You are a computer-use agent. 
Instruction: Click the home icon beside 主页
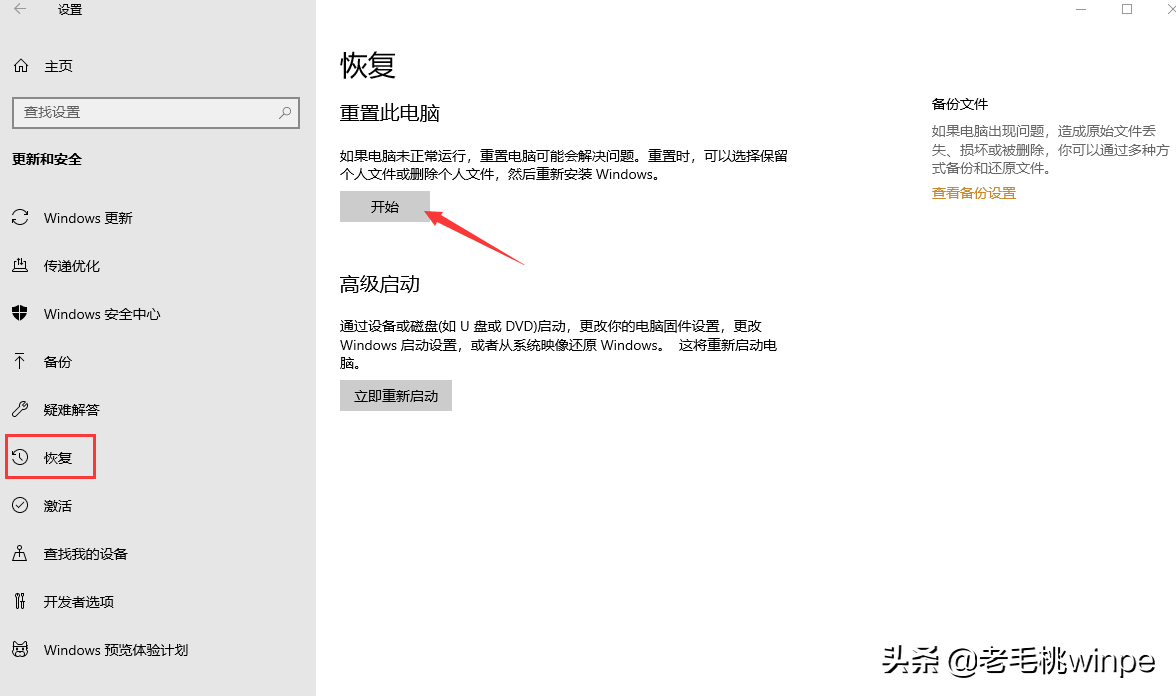pos(21,66)
